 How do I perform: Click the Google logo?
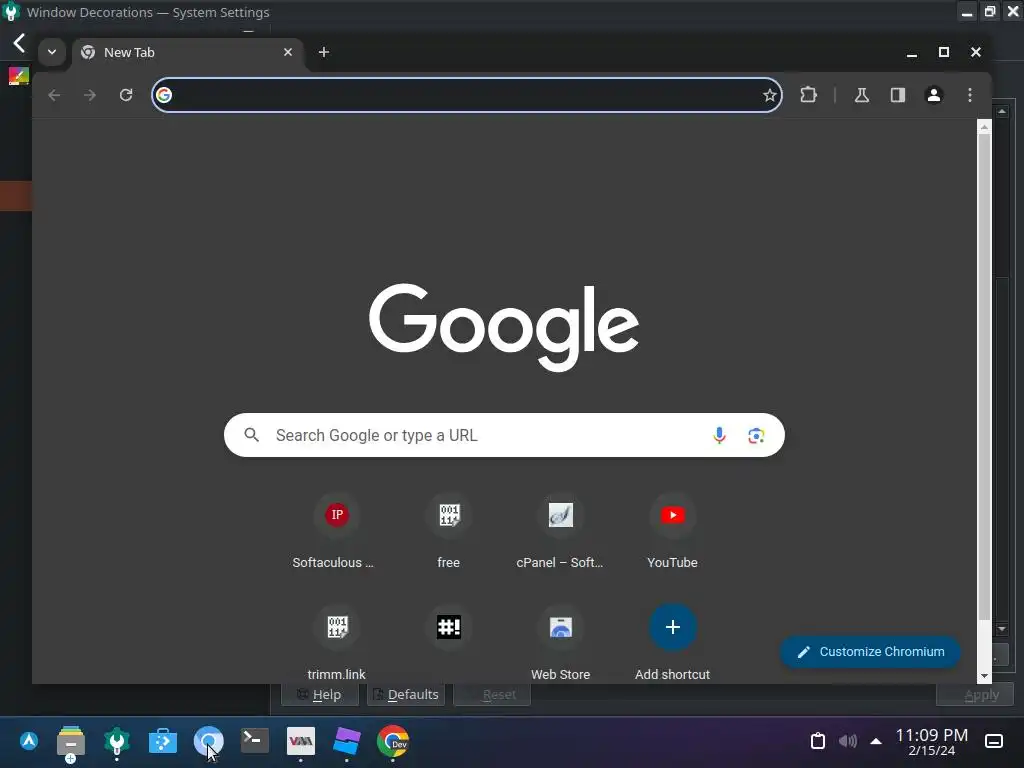pos(504,327)
